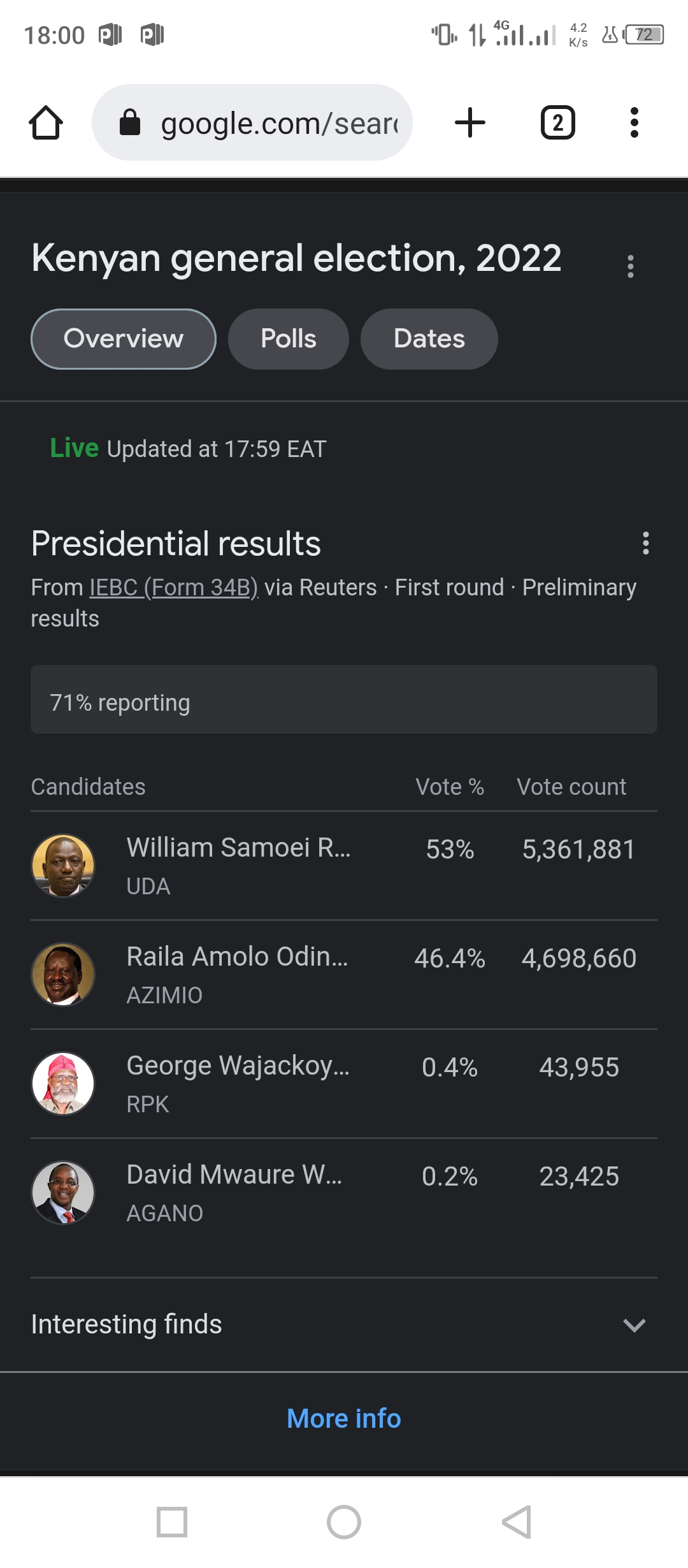This screenshot has width=688, height=1568.
Task: Tap the lock icon in address bar
Action: [x=130, y=122]
